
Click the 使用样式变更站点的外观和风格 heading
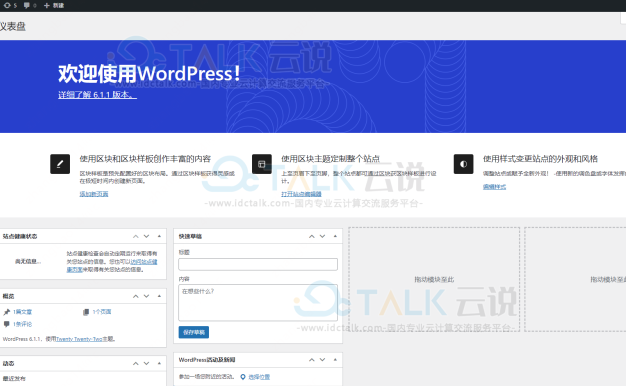540,159
